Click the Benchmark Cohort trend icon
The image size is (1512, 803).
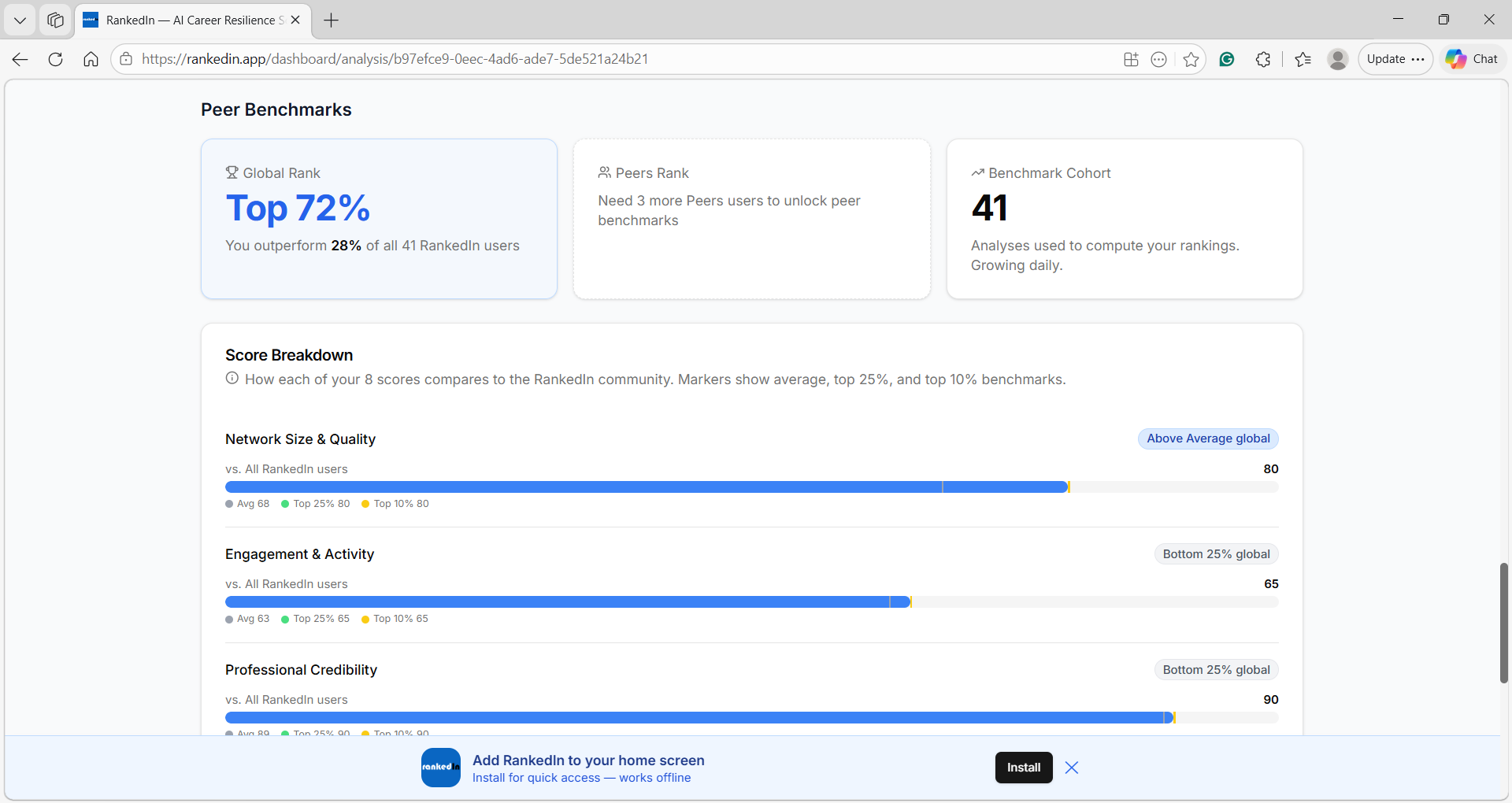(x=977, y=172)
